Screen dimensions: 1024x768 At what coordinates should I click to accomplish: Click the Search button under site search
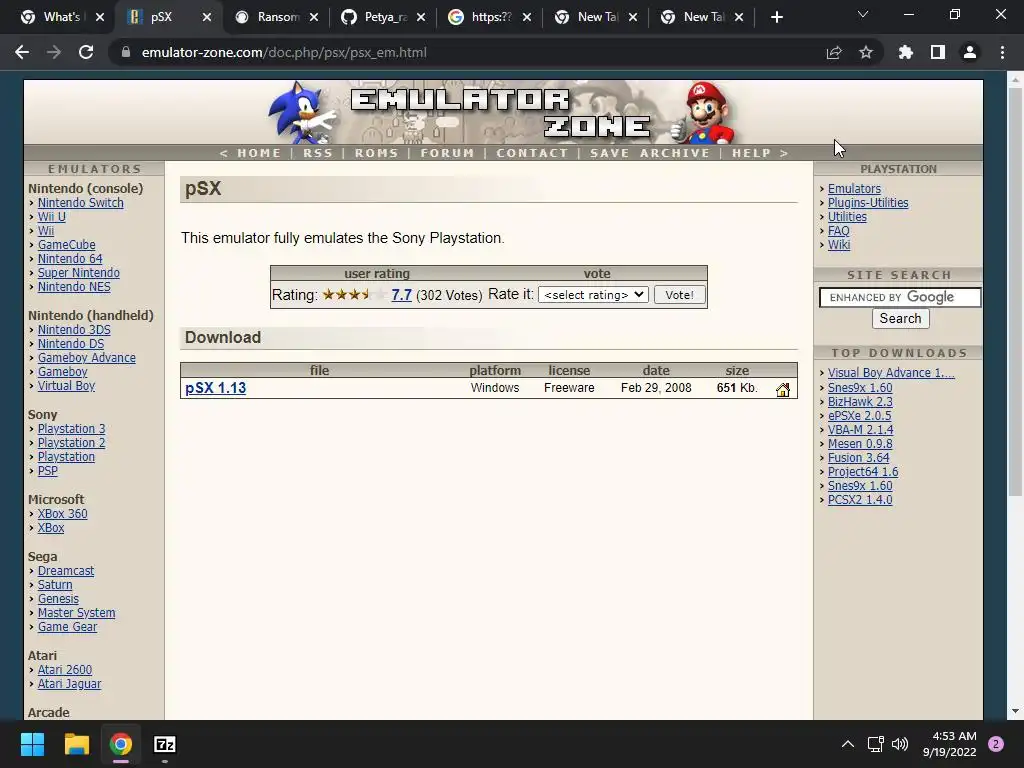coord(900,318)
